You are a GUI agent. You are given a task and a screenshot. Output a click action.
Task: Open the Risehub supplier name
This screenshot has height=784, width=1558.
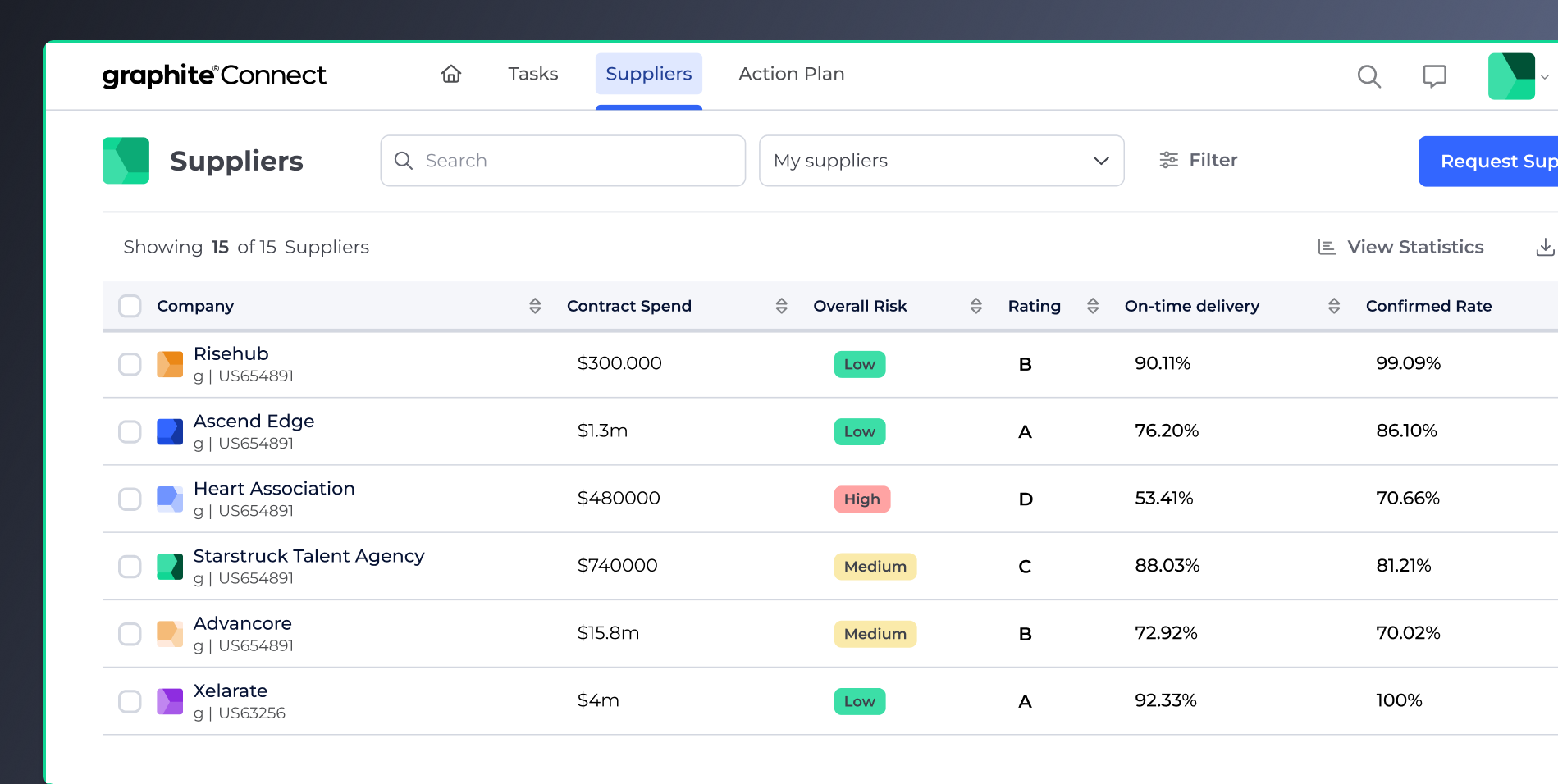pyautogui.click(x=231, y=353)
